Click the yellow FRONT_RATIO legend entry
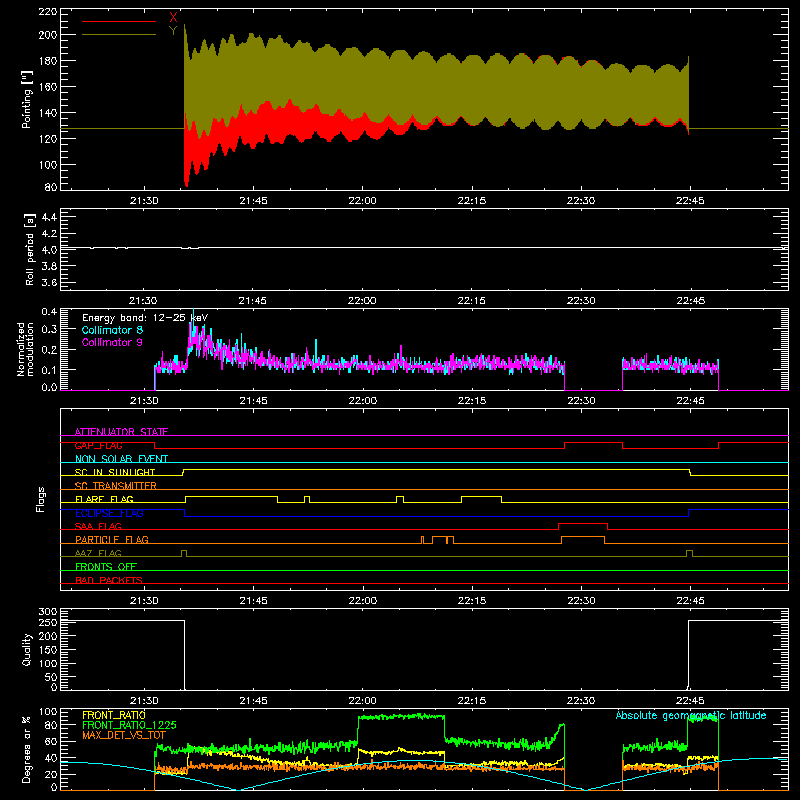The height and width of the screenshot is (800, 800). pos(114,715)
